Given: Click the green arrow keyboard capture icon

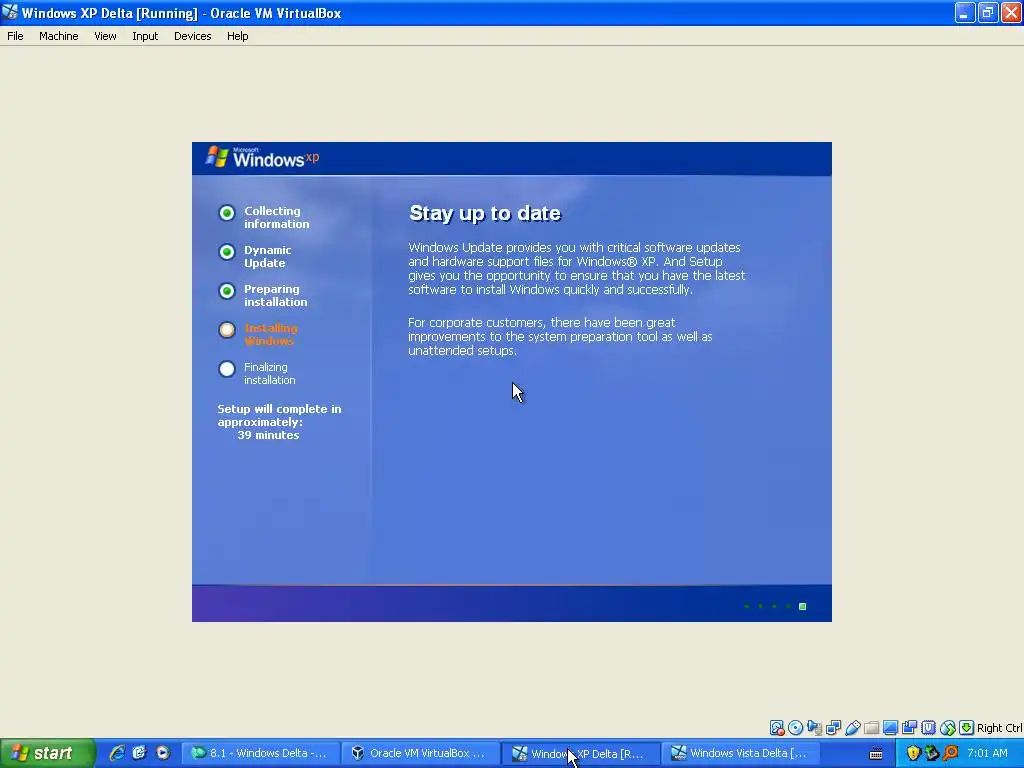Looking at the screenshot, I should 967,728.
